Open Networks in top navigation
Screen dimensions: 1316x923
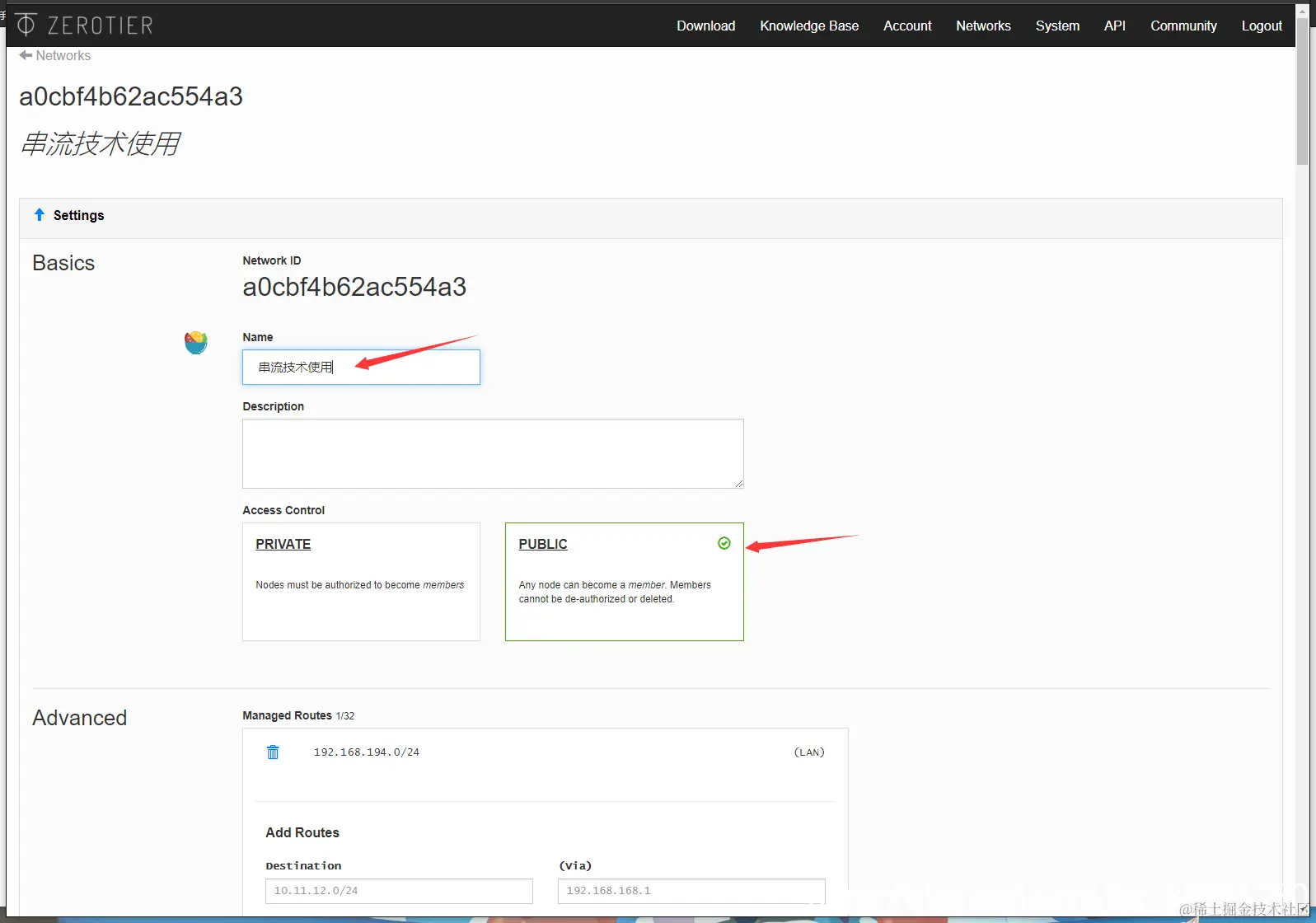(983, 26)
